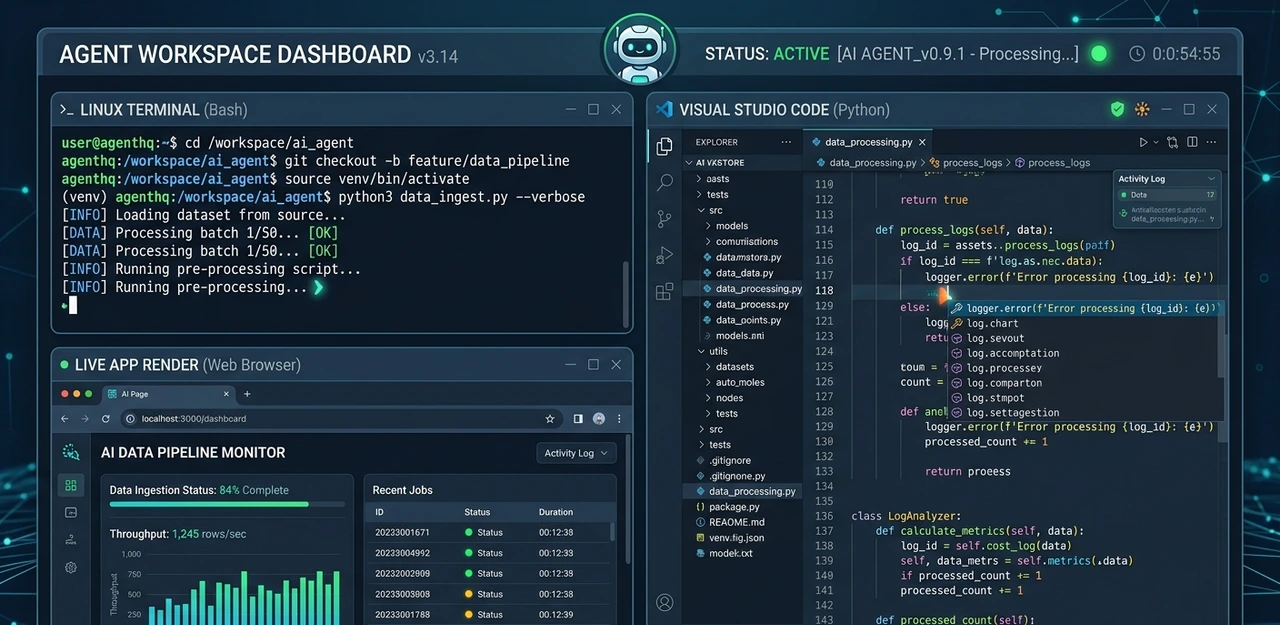Open Accounts icon at activity bar bottom
The image size is (1280, 625).
click(x=664, y=602)
